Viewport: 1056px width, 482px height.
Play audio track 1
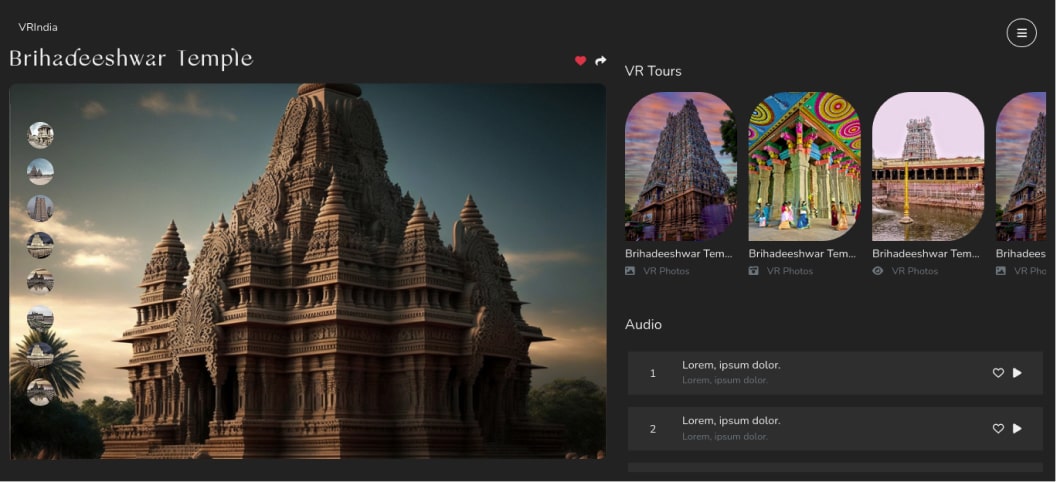point(1017,373)
